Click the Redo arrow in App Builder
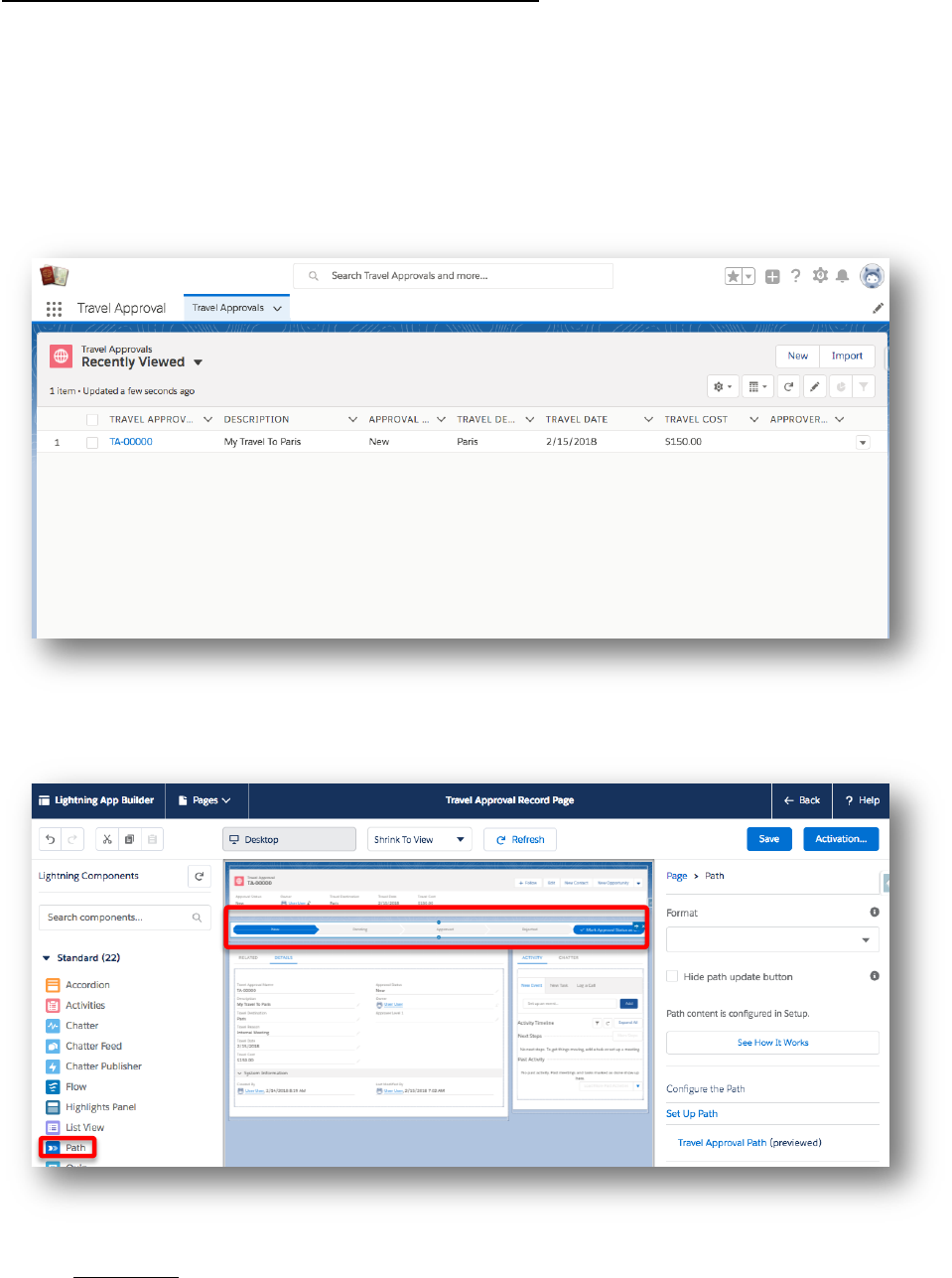The height and width of the screenshot is (1278, 952). [x=72, y=839]
